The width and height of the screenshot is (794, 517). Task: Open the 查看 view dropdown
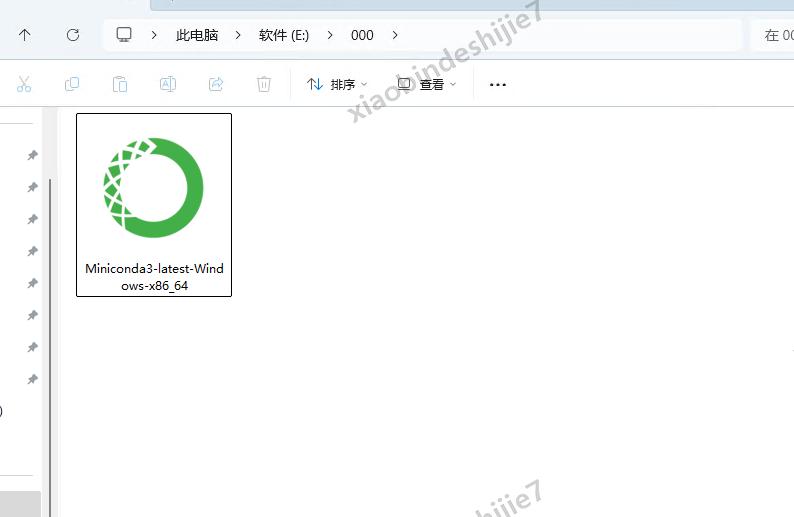426,85
